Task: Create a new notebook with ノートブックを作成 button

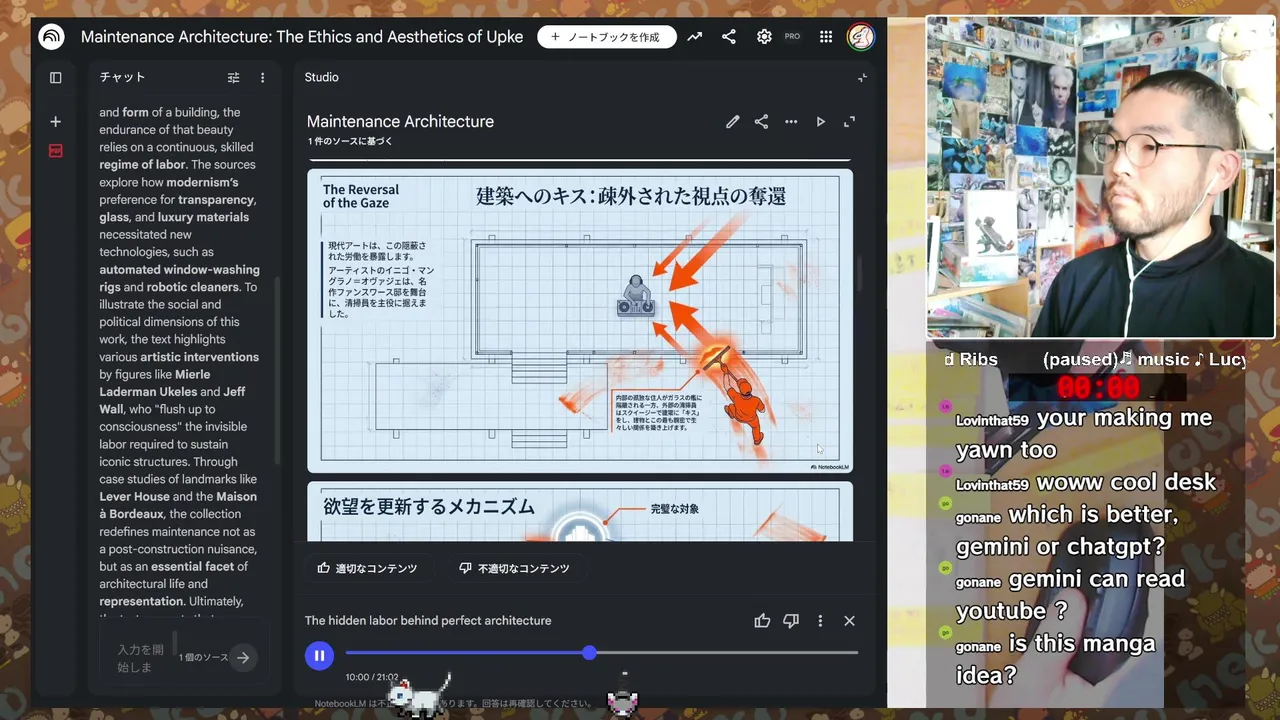Action: click(x=607, y=37)
